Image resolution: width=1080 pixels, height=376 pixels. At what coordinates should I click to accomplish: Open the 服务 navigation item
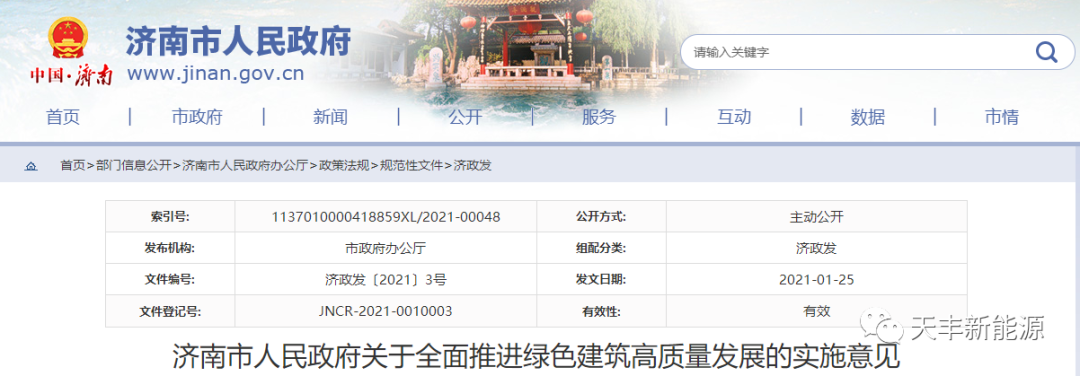[x=599, y=117]
